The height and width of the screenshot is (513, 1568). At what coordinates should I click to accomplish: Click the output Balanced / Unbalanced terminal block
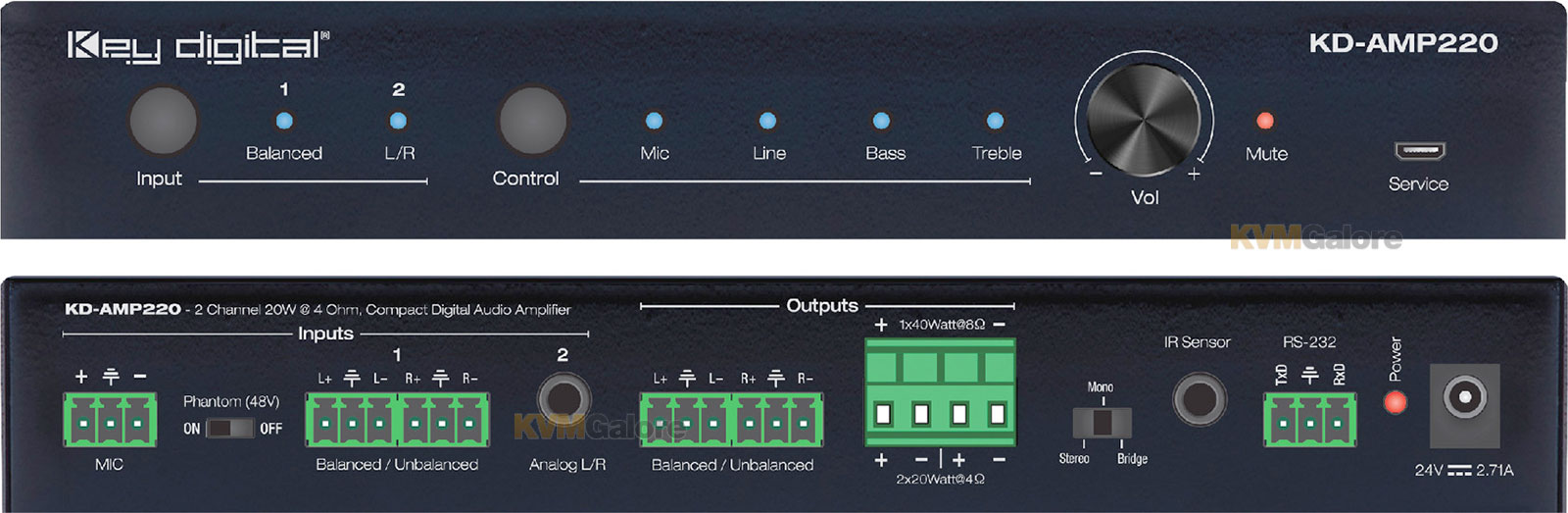pos(731,421)
